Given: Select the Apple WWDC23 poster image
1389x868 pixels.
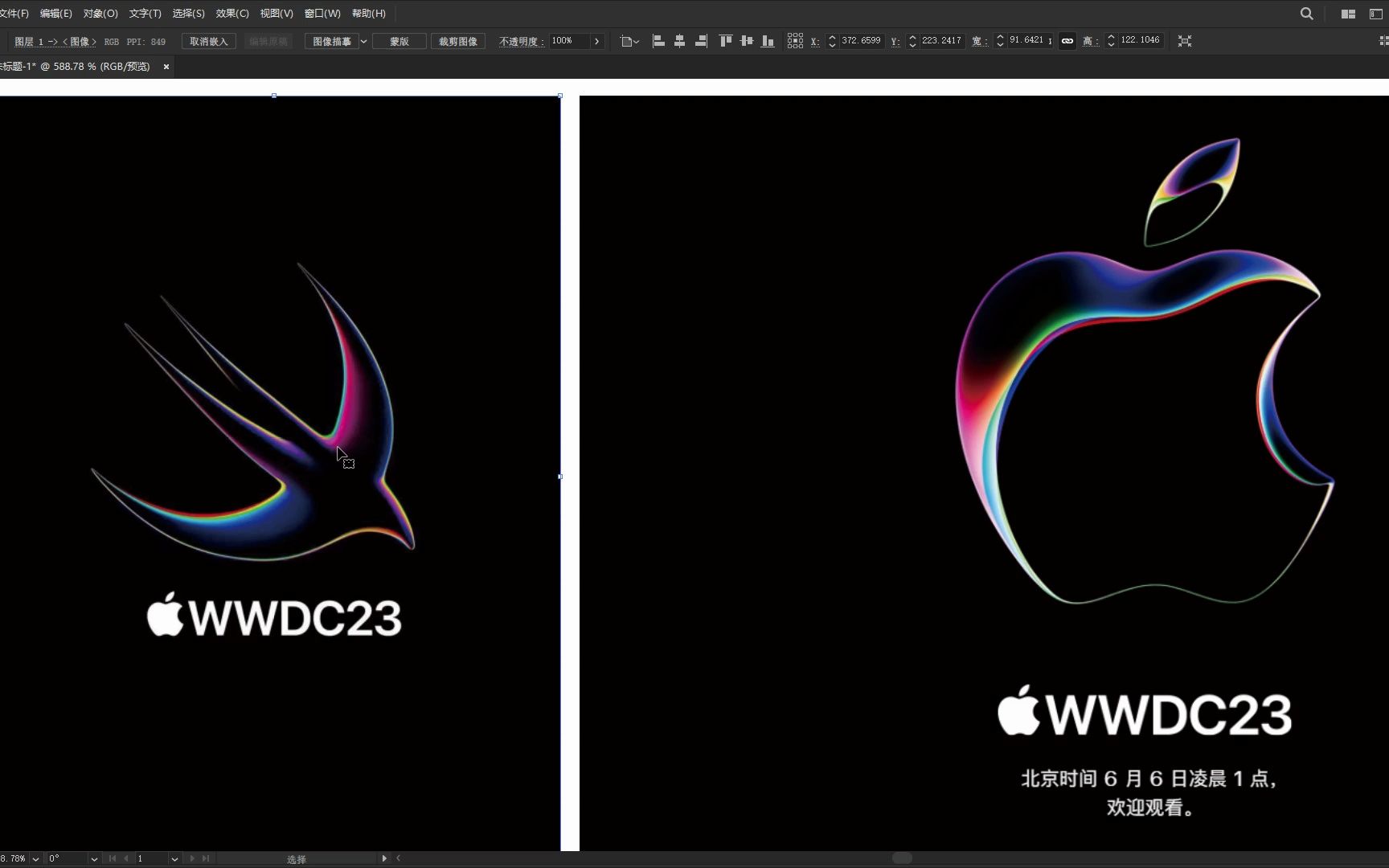Looking at the screenshot, I should (984, 473).
